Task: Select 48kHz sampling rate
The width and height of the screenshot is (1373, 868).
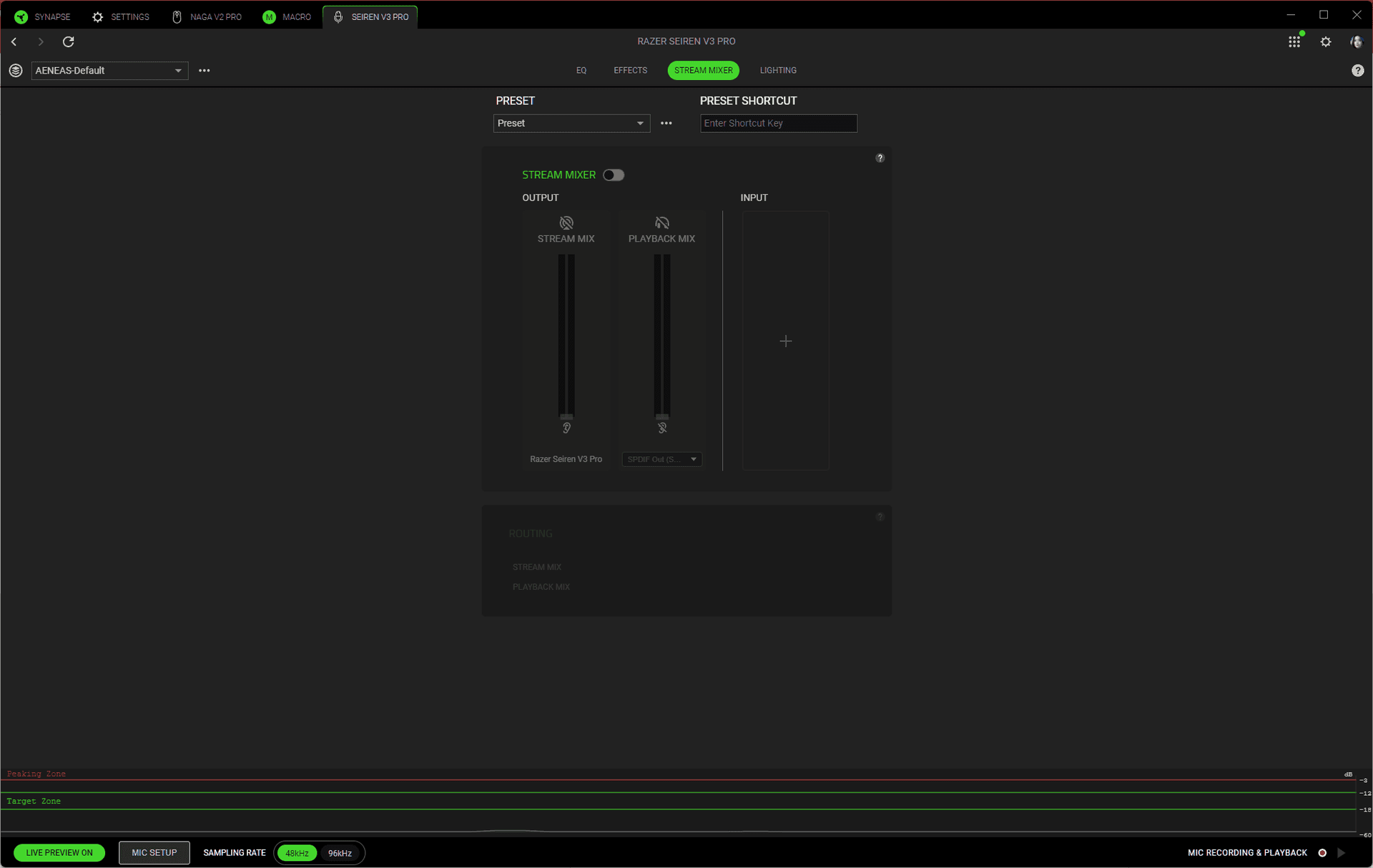Action: tap(297, 853)
